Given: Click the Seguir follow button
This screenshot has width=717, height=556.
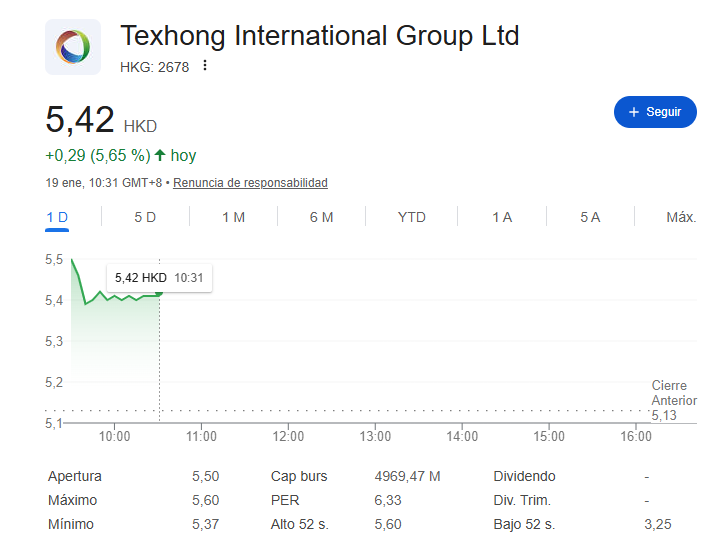Looking at the screenshot, I should [x=655, y=112].
